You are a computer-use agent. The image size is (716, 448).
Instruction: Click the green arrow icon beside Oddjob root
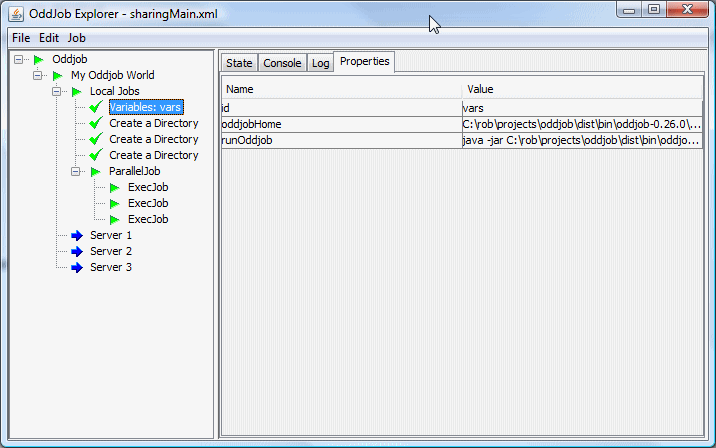39,60
